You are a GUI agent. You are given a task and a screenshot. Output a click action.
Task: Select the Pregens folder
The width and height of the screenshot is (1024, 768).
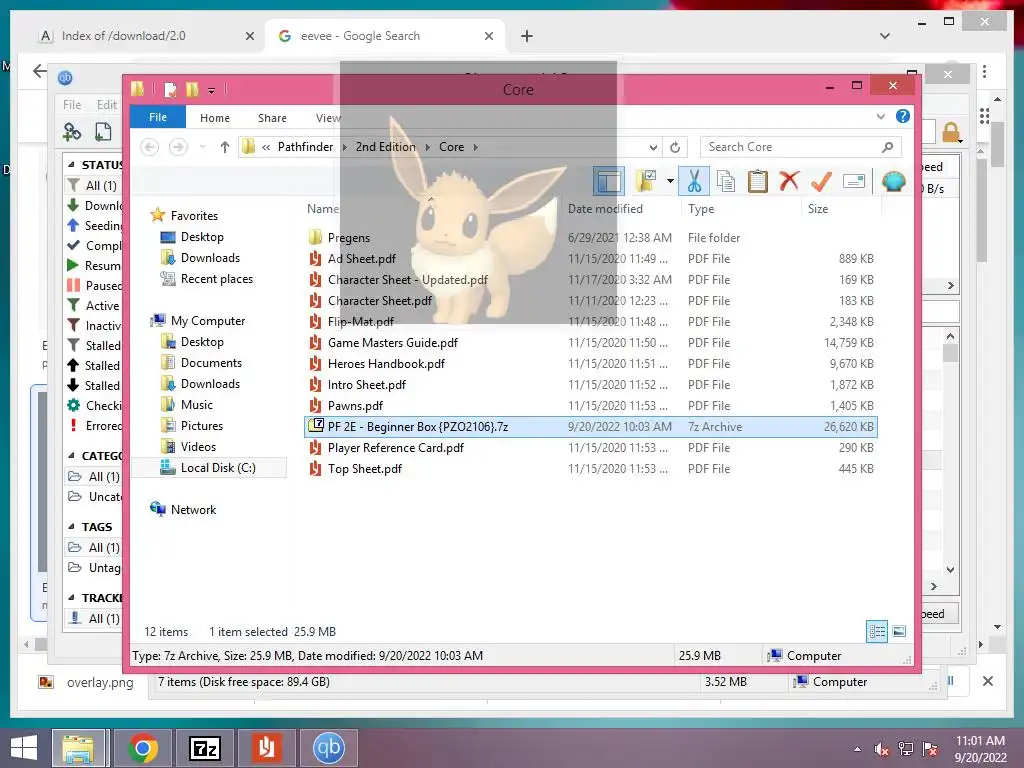coord(349,238)
